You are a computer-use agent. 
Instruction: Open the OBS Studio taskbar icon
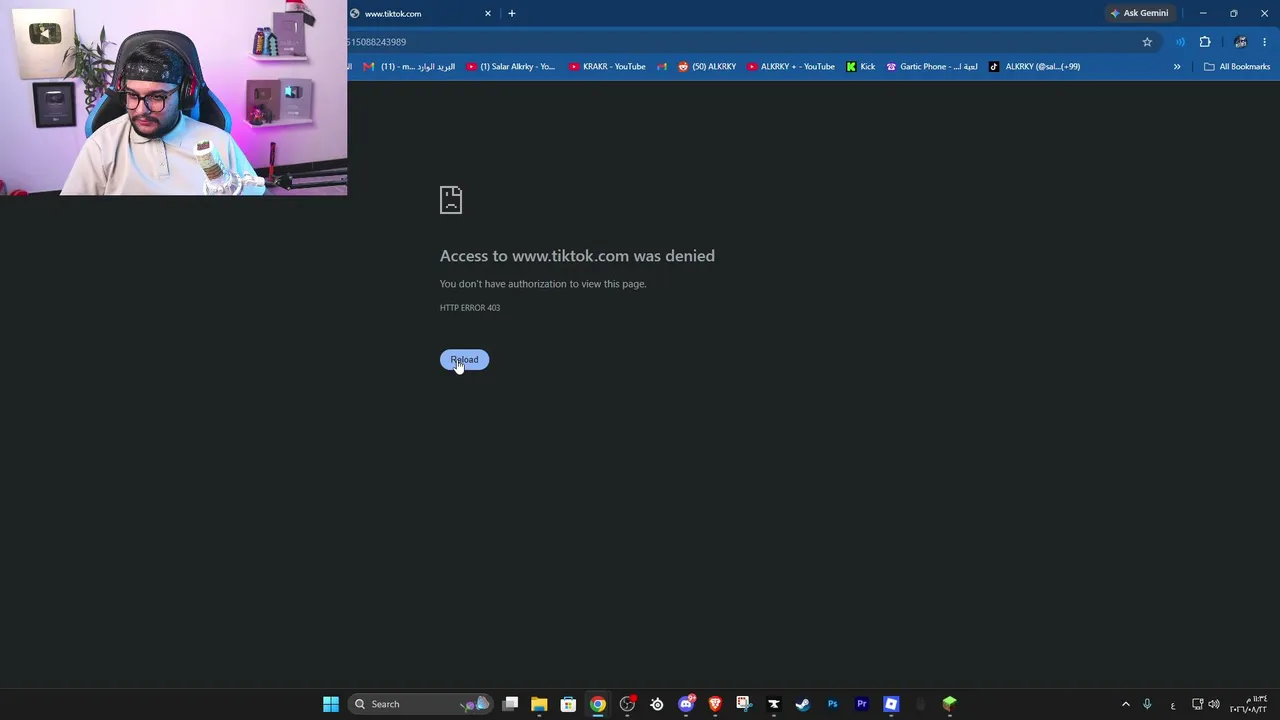627,704
